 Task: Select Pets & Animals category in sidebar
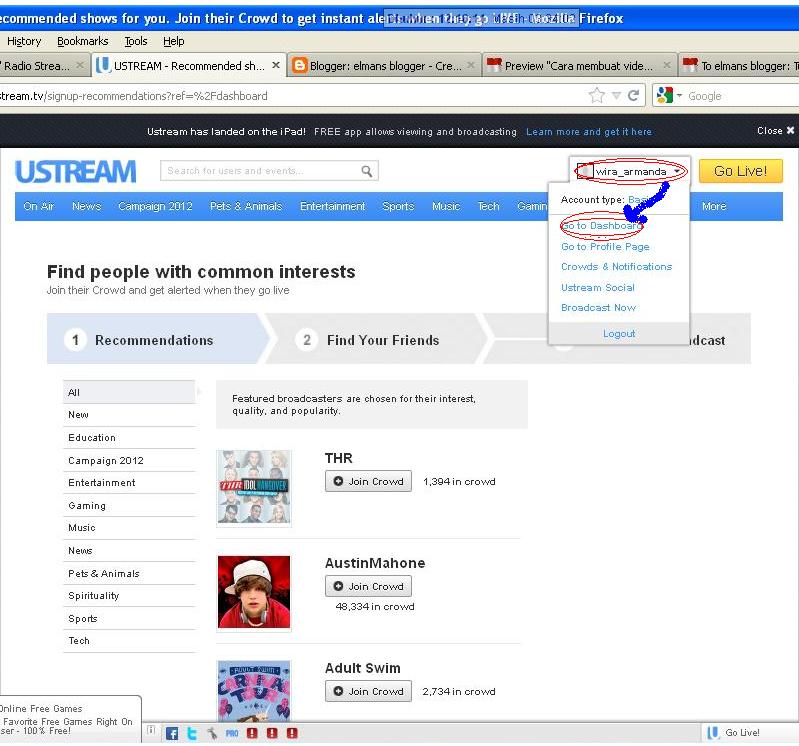pos(129,573)
